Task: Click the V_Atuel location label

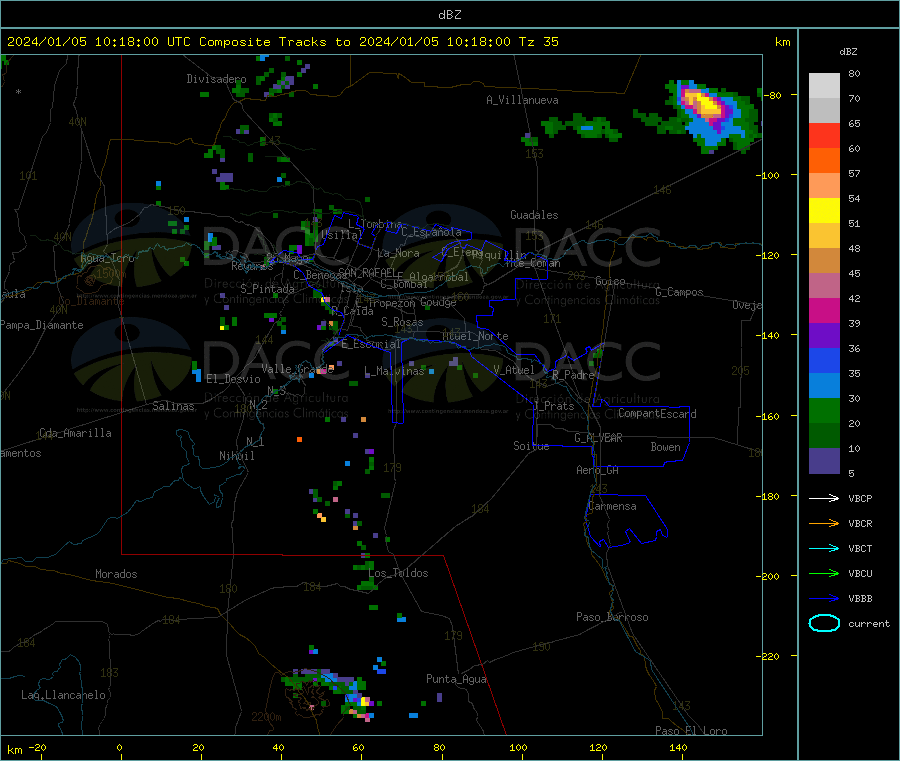Action: tap(514, 370)
